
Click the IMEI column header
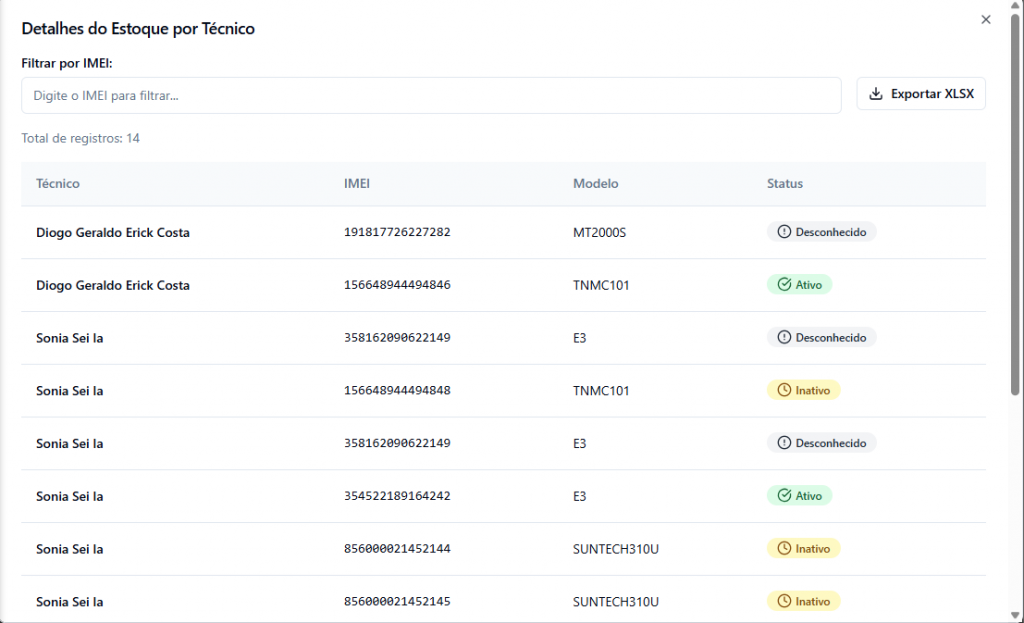(x=357, y=184)
